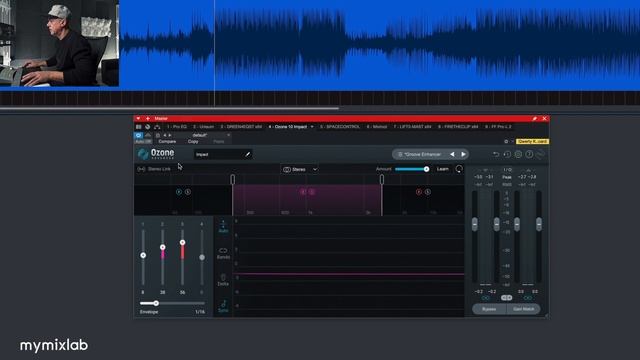Click the reset circle icon beside Learn

coord(459,169)
